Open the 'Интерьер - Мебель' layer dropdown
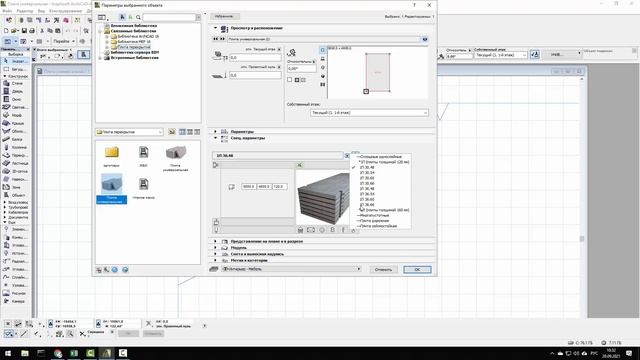The image size is (640, 360). [x=291, y=269]
